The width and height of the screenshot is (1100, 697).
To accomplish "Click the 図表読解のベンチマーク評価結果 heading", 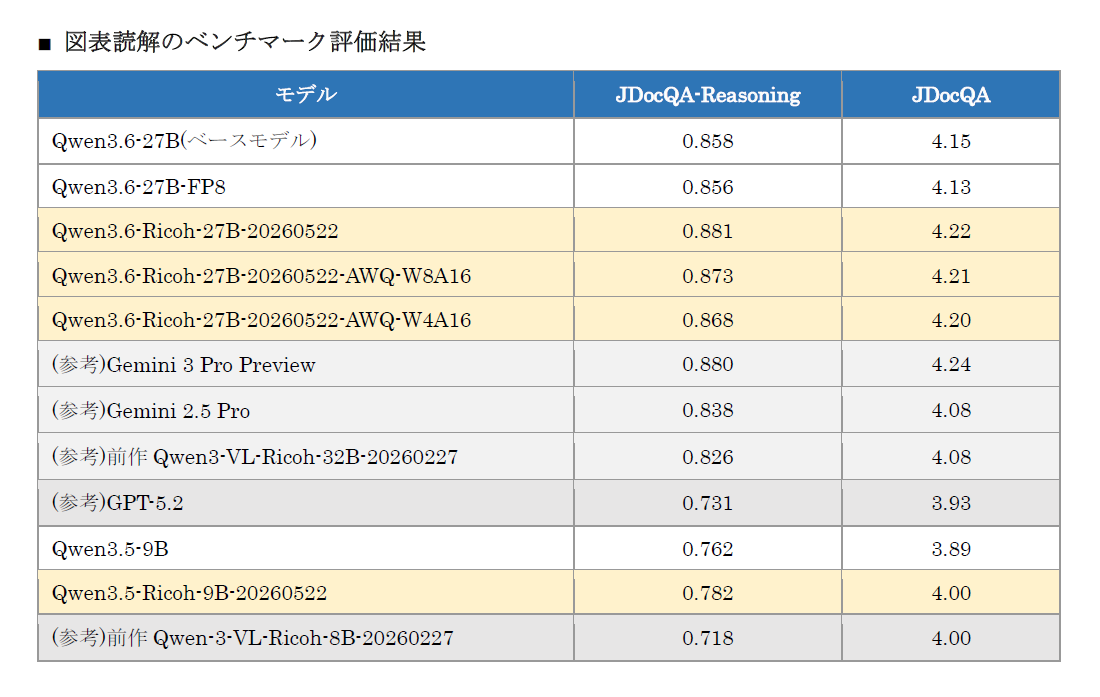I will 245,42.
